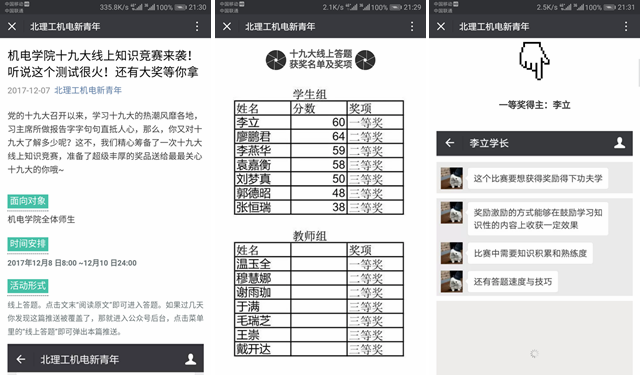Screen dimensions: 640x375
Task: Select 温玉全 row in the teacher table
Action: coord(319,264)
